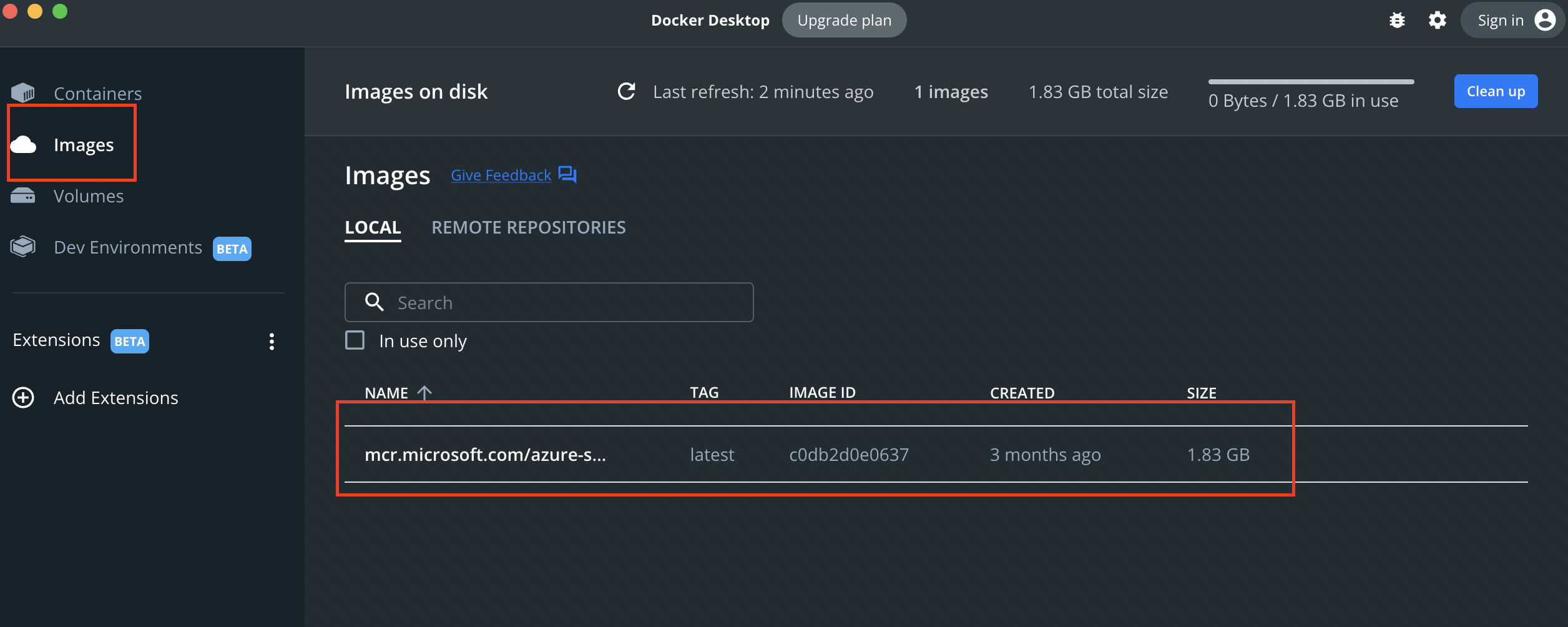This screenshot has width=1568, height=627.
Task: Switch to the REMOTE REPOSITORIES tab
Action: [529, 228]
